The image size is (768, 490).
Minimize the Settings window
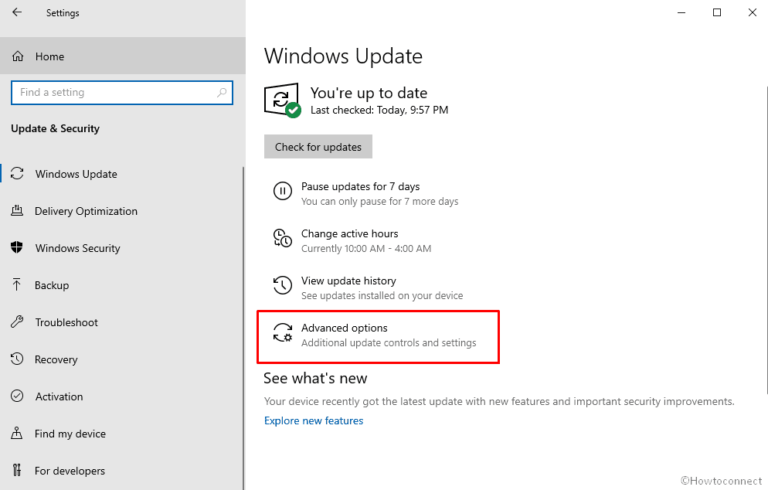tap(681, 12)
